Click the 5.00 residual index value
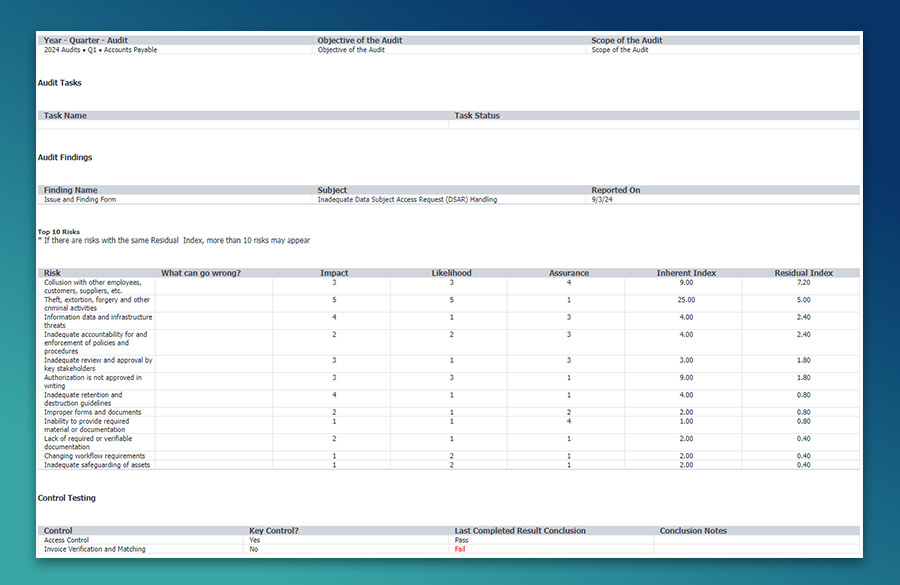Image resolution: width=900 pixels, height=585 pixels. [804, 300]
